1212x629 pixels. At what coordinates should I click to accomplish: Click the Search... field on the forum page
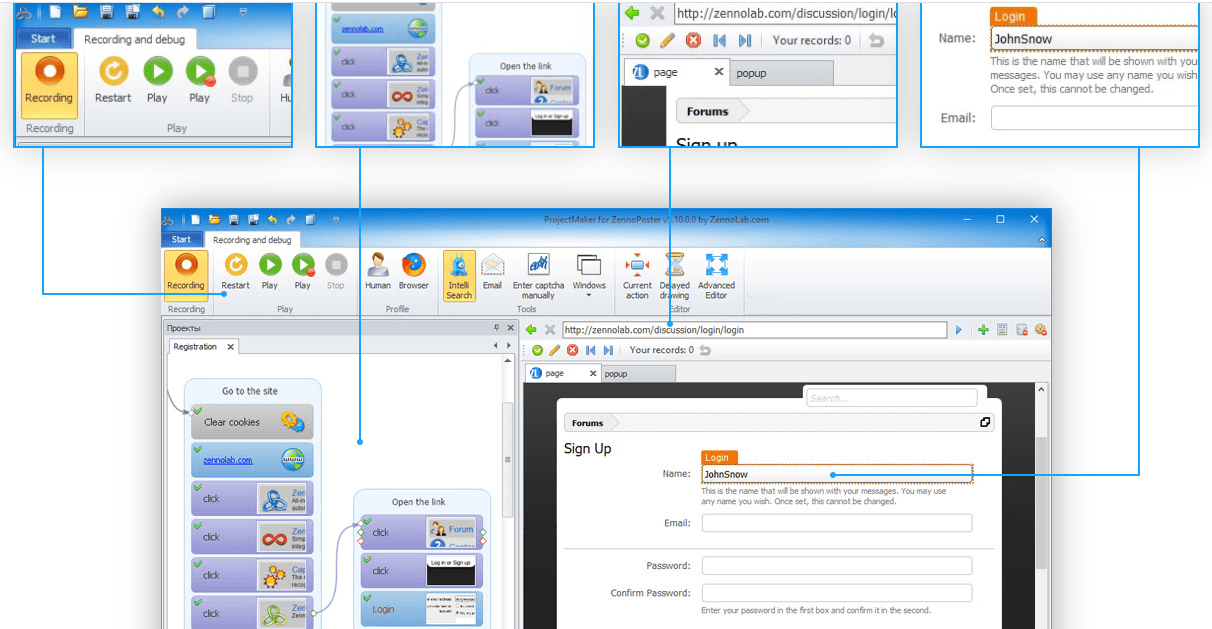click(891, 398)
